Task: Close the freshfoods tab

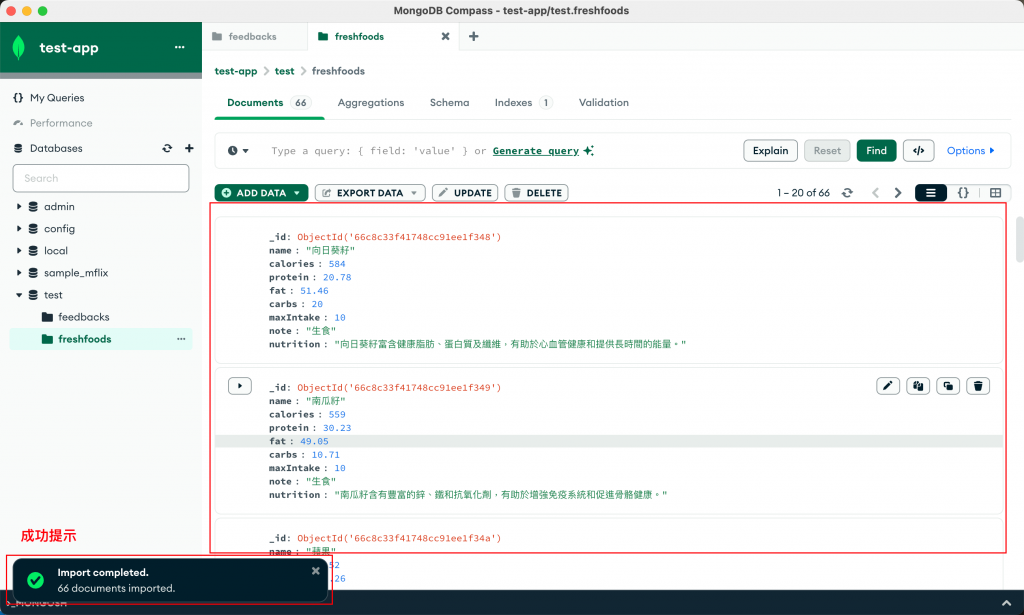Action: [445, 37]
